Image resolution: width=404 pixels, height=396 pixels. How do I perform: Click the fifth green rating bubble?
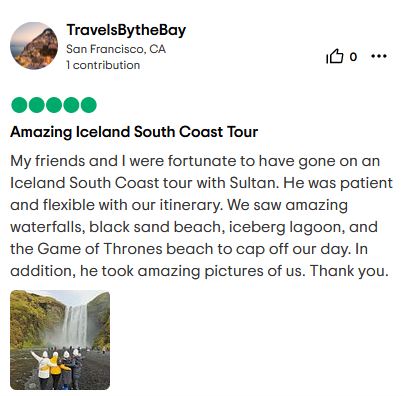pos(88,105)
